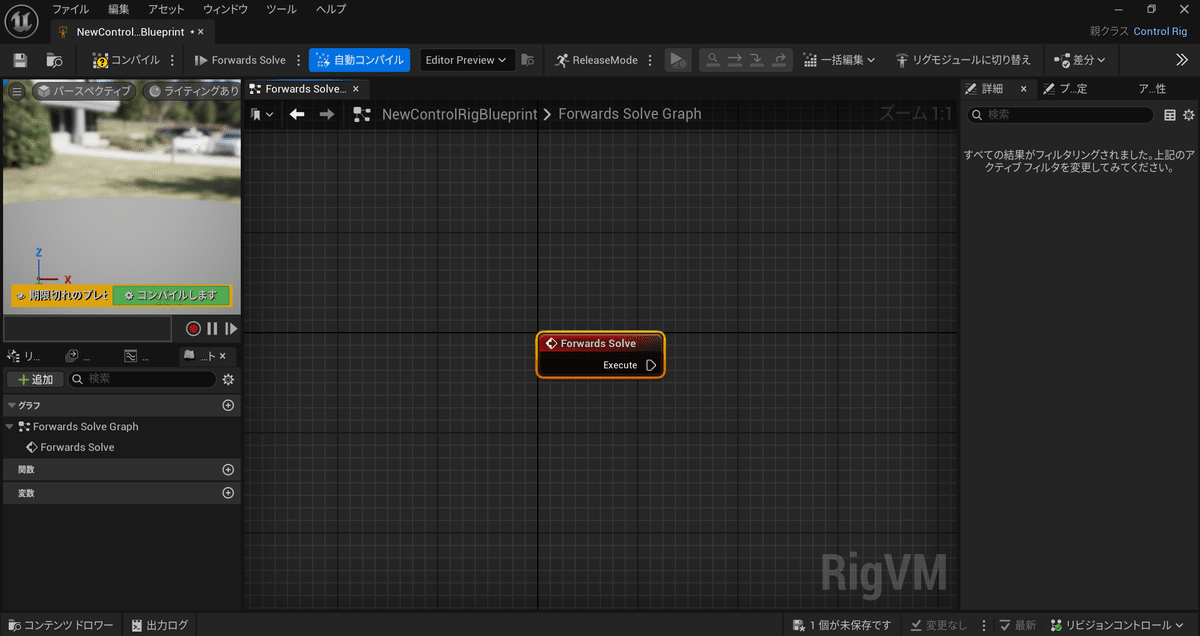Open the Editor Preview dropdown
The height and width of the screenshot is (636, 1200).
(466, 60)
